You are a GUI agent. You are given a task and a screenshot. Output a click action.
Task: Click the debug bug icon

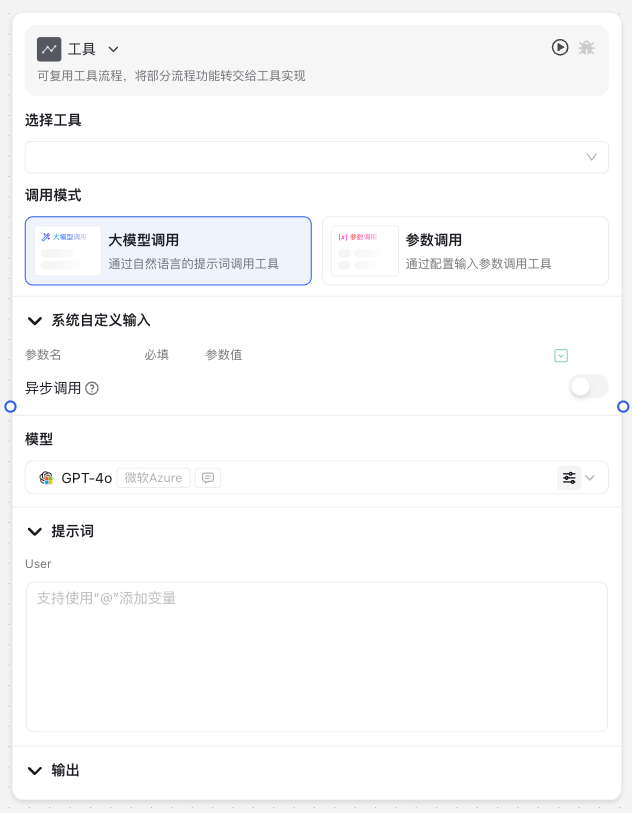[587, 48]
